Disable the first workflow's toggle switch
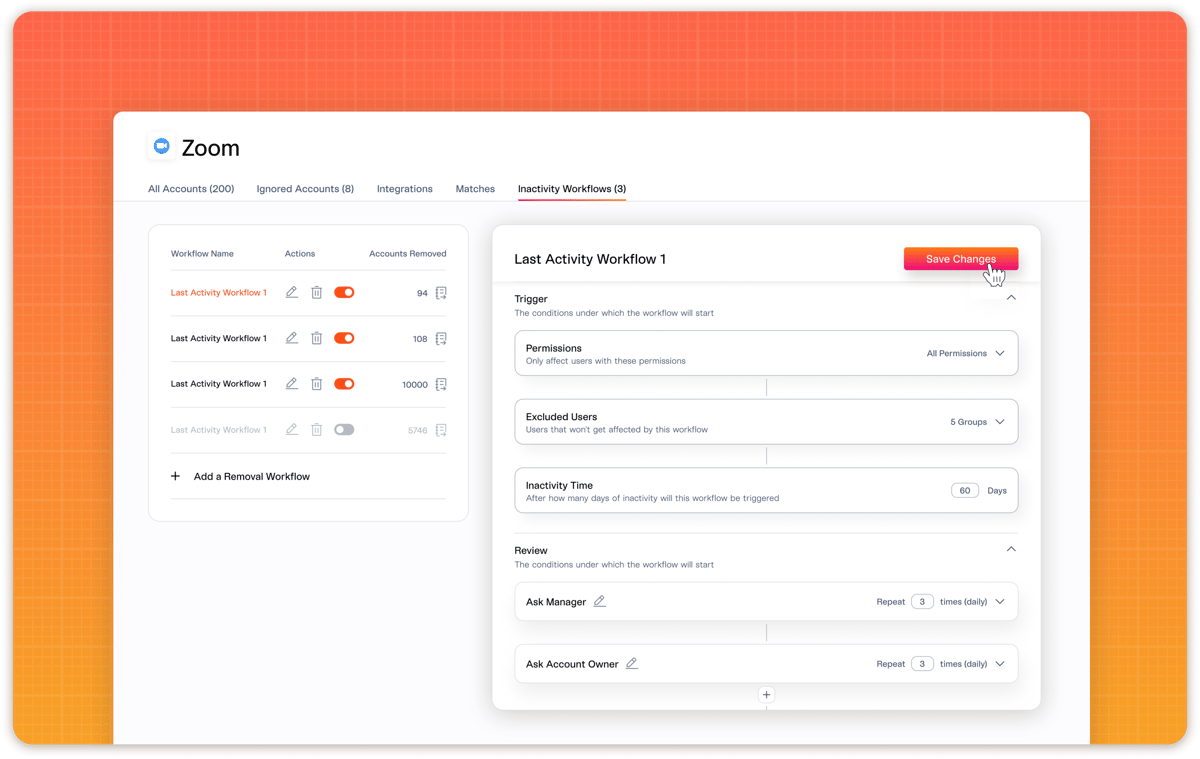This screenshot has width=1200, height=759. click(345, 292)
